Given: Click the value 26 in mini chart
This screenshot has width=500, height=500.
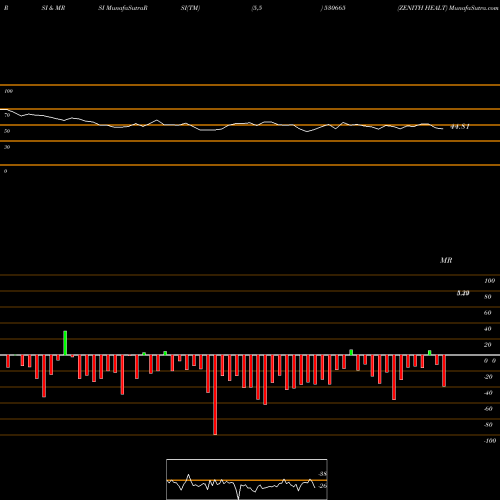Looking at the screenshot, I should point(323,486).
